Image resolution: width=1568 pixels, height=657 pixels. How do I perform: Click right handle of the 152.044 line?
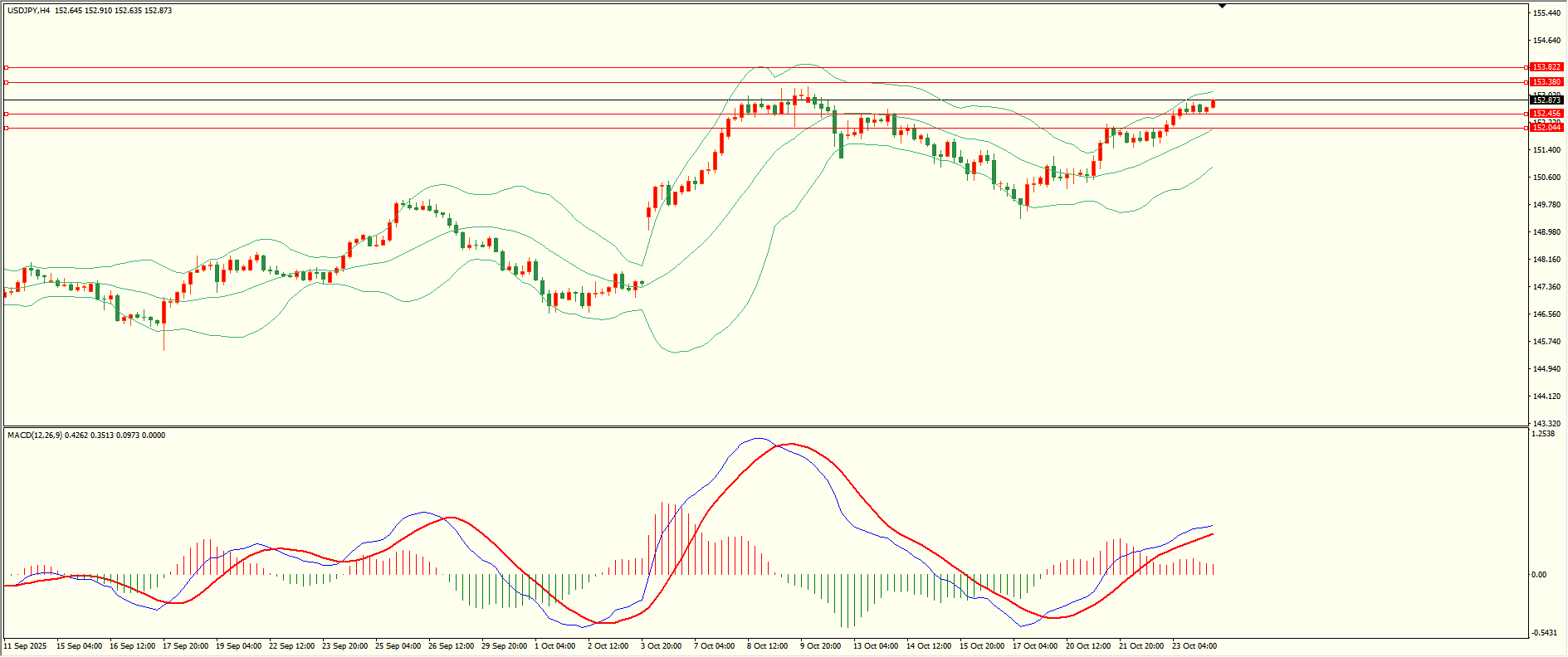click(1526, 128)
